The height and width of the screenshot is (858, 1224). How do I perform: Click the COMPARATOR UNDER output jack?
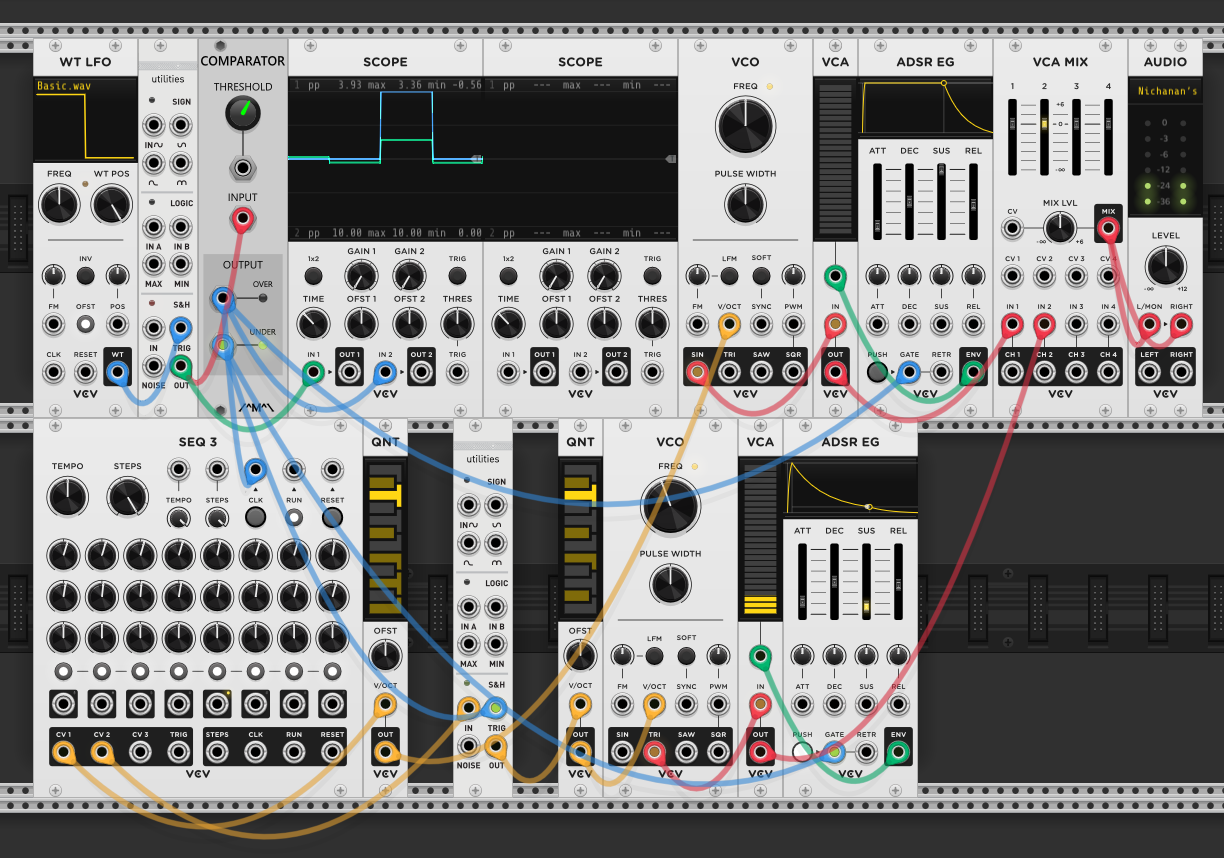pos(222,346)
